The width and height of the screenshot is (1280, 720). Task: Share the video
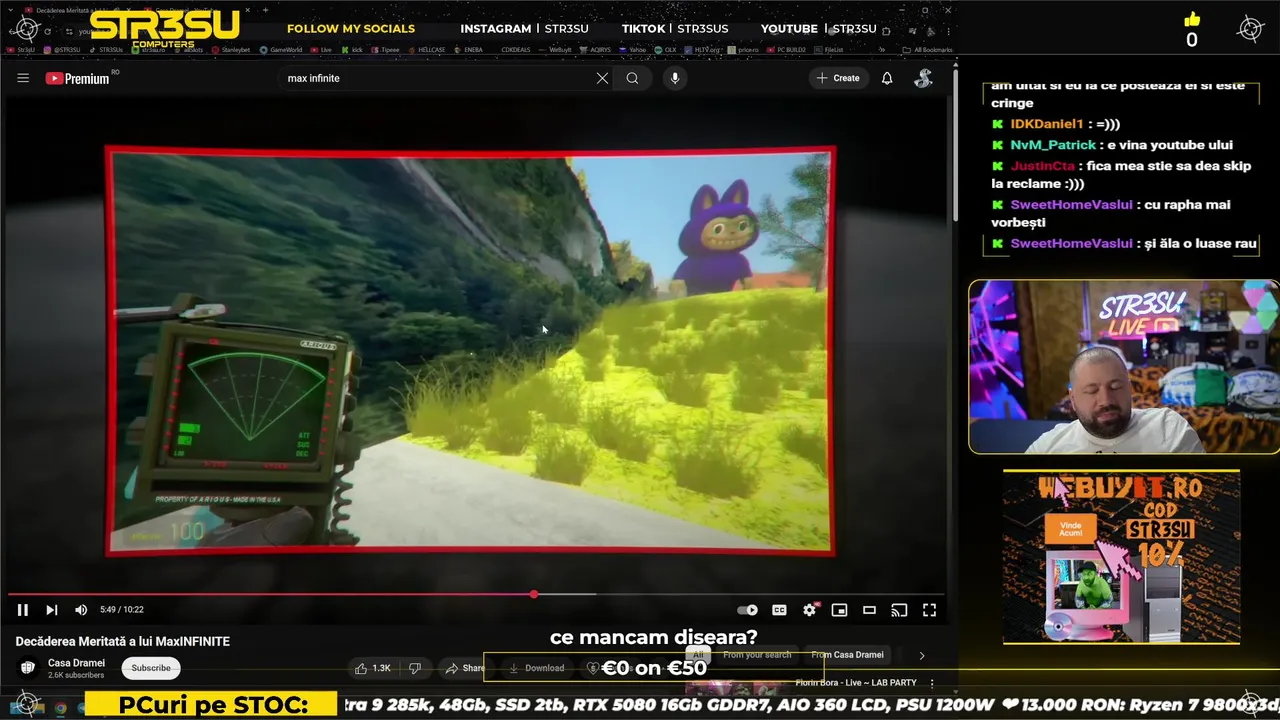point(465,668)
